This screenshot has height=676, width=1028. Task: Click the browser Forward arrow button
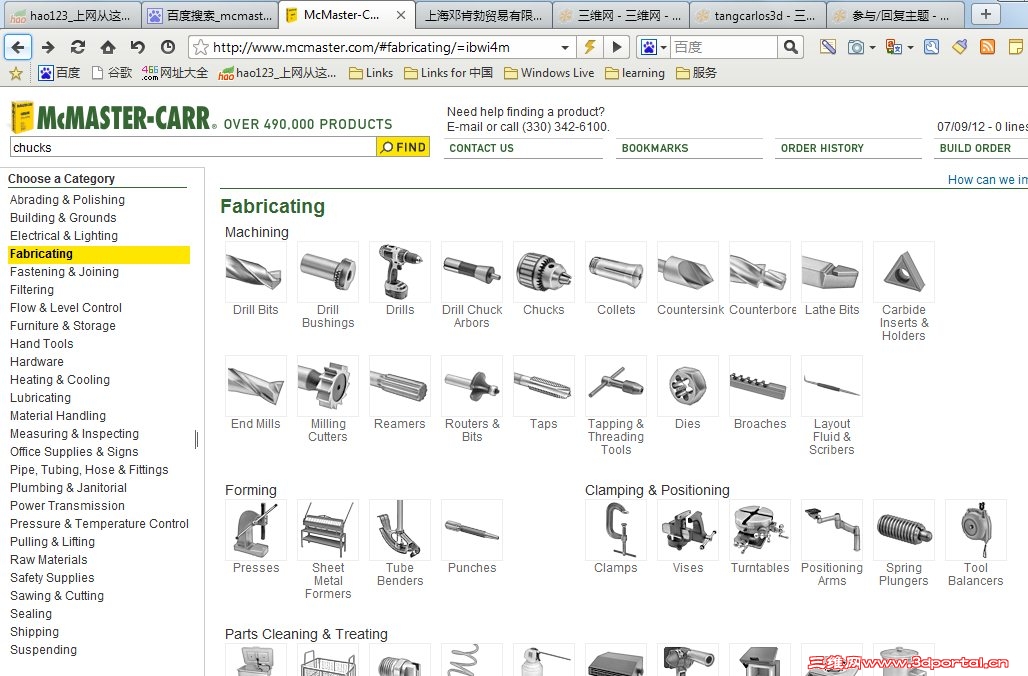point(48,47)
